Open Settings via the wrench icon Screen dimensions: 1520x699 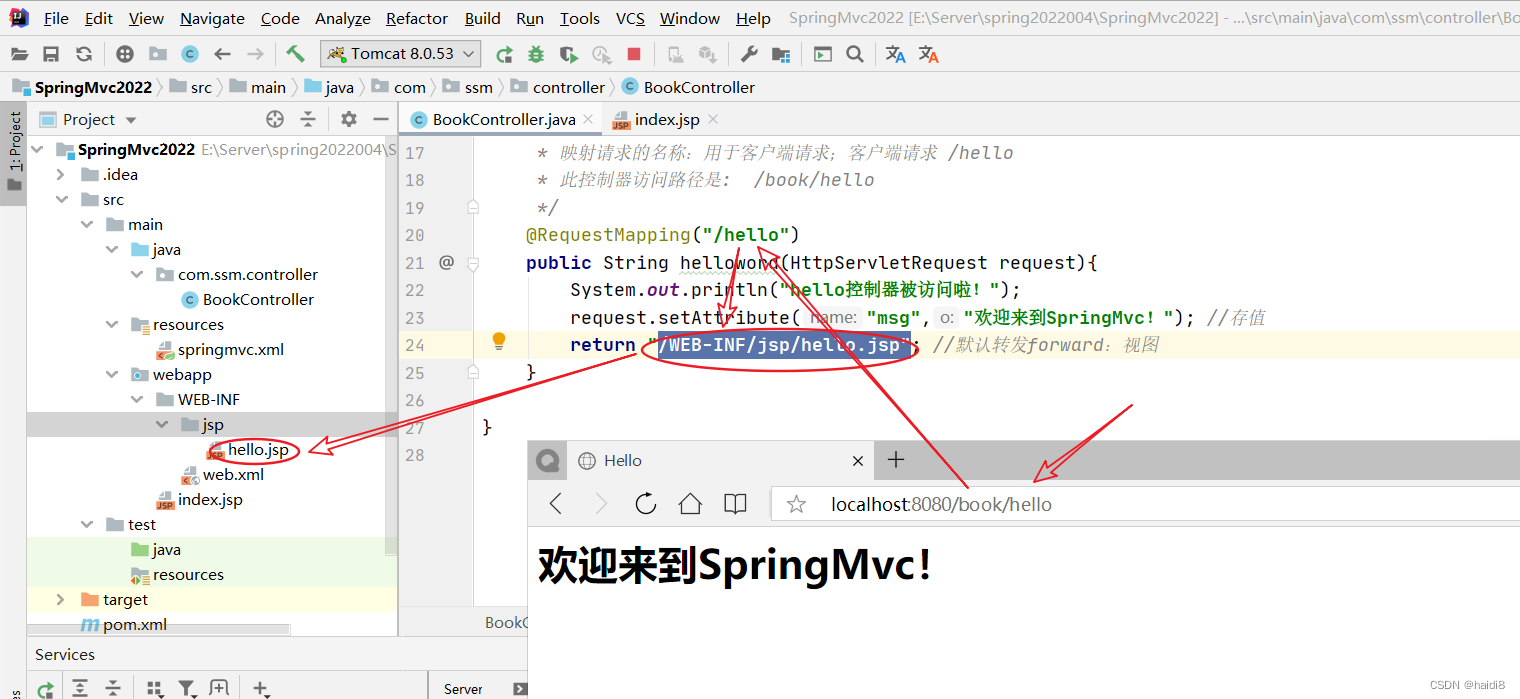click(749, 54)
